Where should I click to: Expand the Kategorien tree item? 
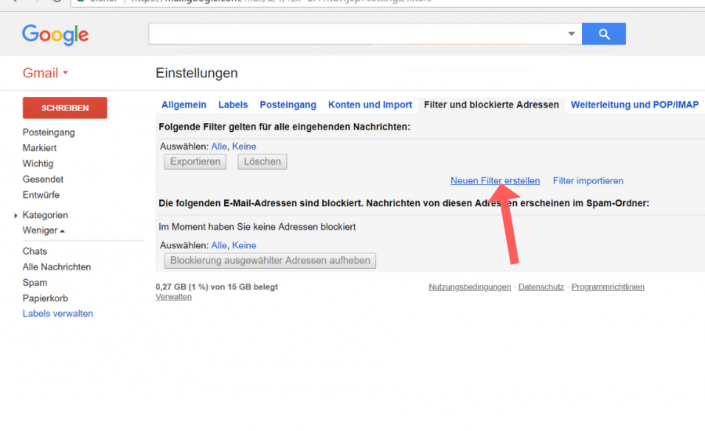coord(16,215)
